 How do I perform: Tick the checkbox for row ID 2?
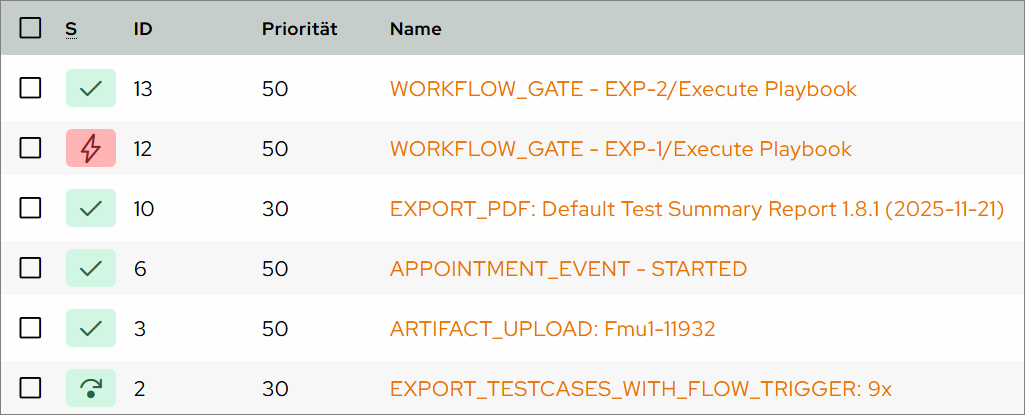31,388
